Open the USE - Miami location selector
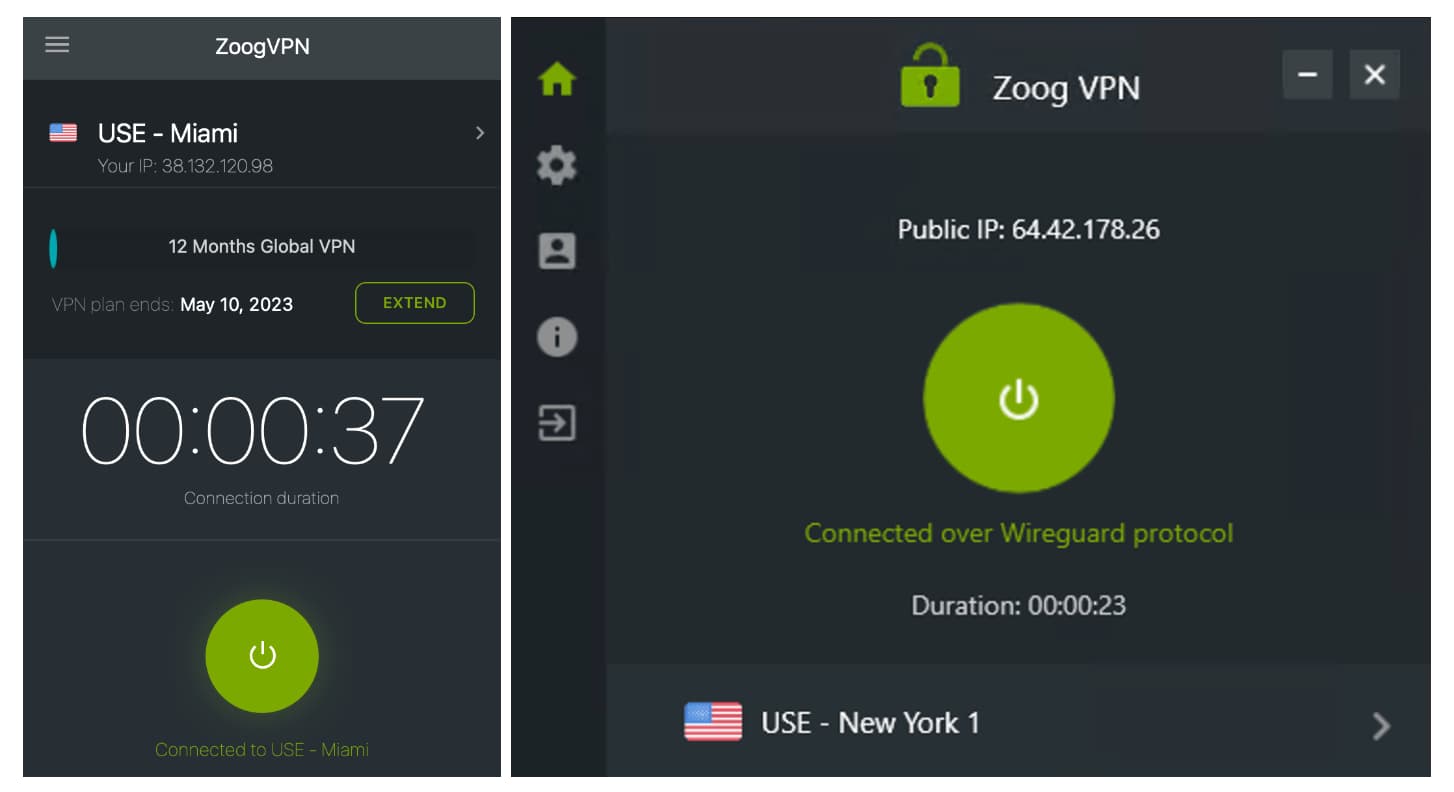Screen dimensions: 1454x792 tap(262, 147)
